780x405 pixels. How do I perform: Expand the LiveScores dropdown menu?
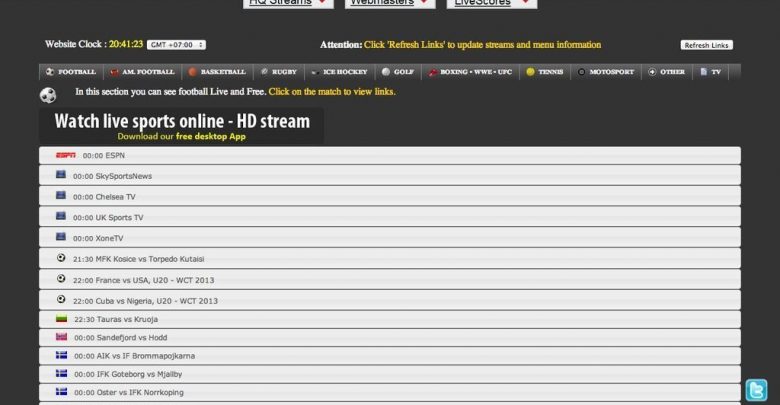(x=491, y=3)
